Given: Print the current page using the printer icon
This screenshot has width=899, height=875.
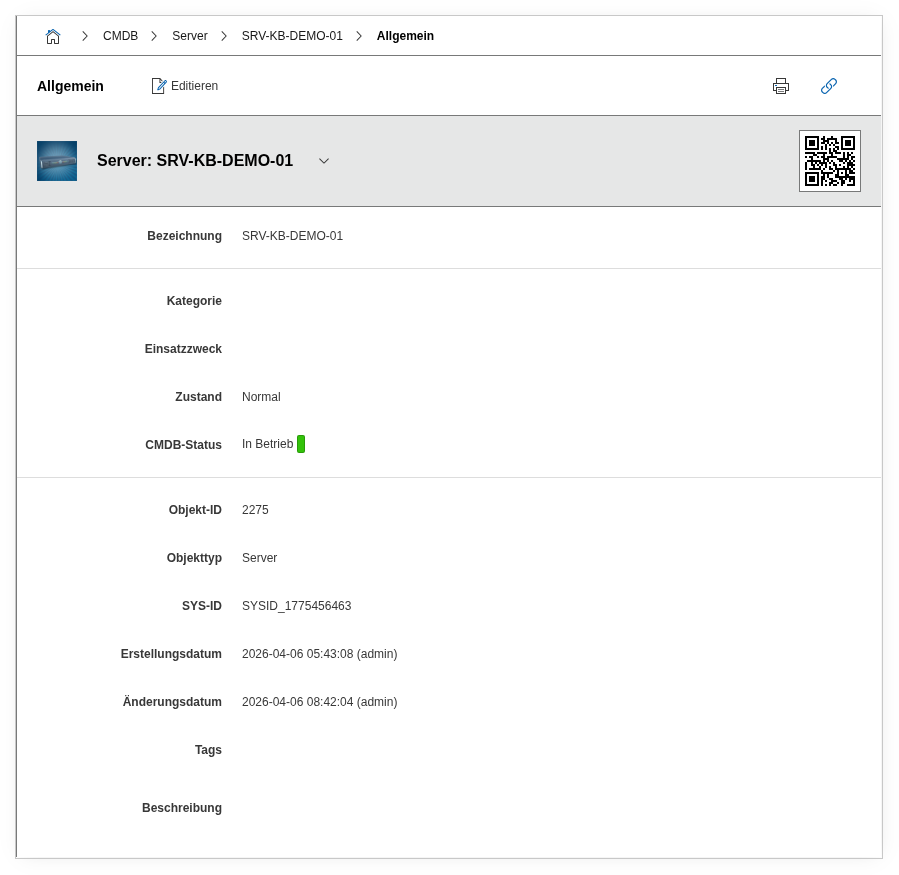Looking at the screenshot, I should (x=781, y=86).
